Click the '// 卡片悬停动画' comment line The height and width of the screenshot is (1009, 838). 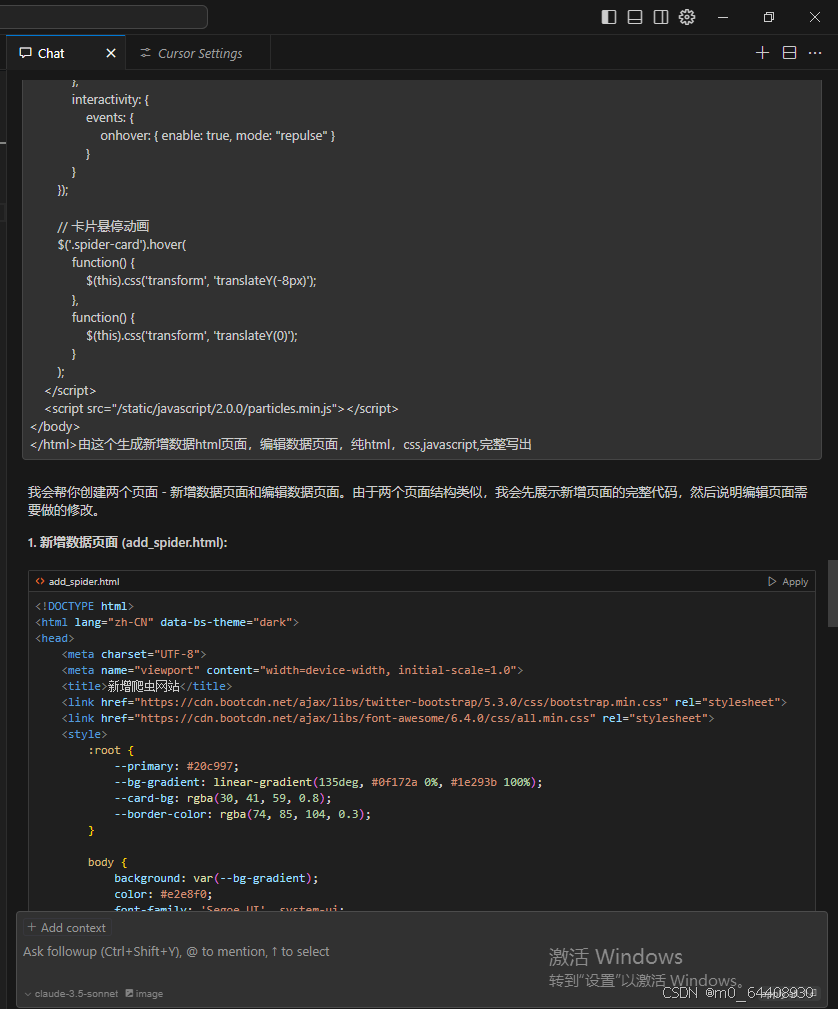point(103,227)
